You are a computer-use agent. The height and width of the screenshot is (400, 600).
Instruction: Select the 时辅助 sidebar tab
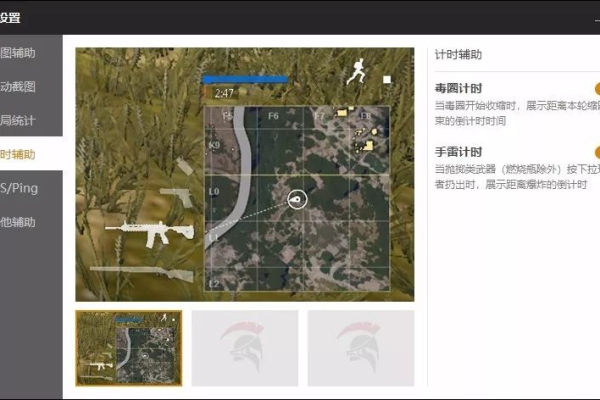coord(31,154)
